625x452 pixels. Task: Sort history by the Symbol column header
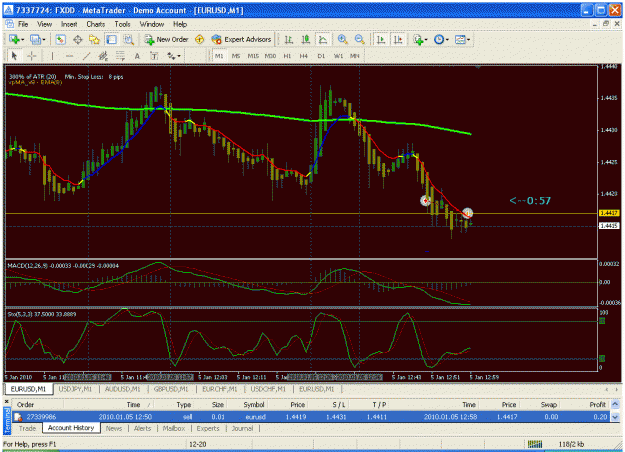254,405
